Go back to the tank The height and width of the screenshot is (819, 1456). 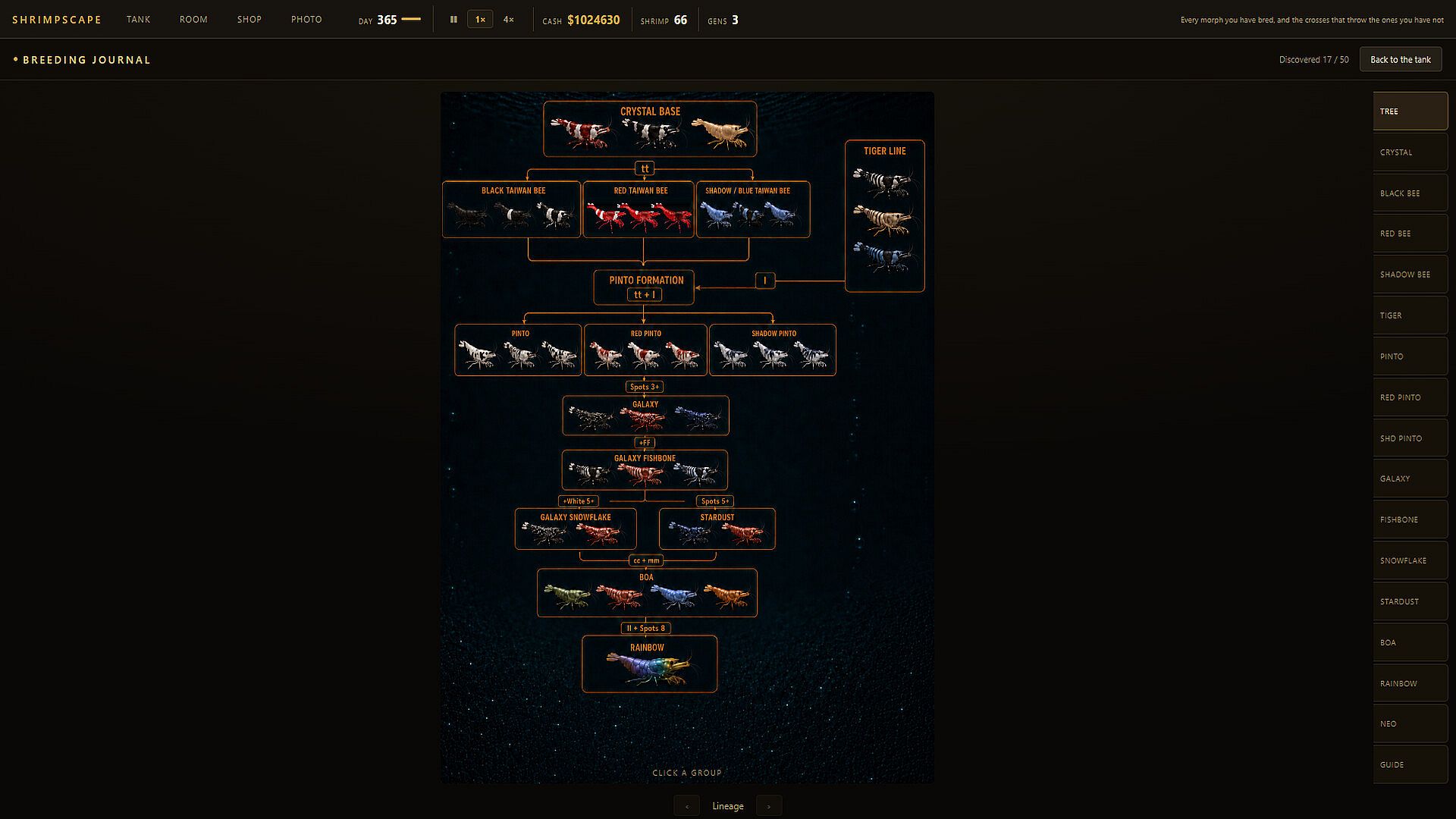click(1400, 60)
